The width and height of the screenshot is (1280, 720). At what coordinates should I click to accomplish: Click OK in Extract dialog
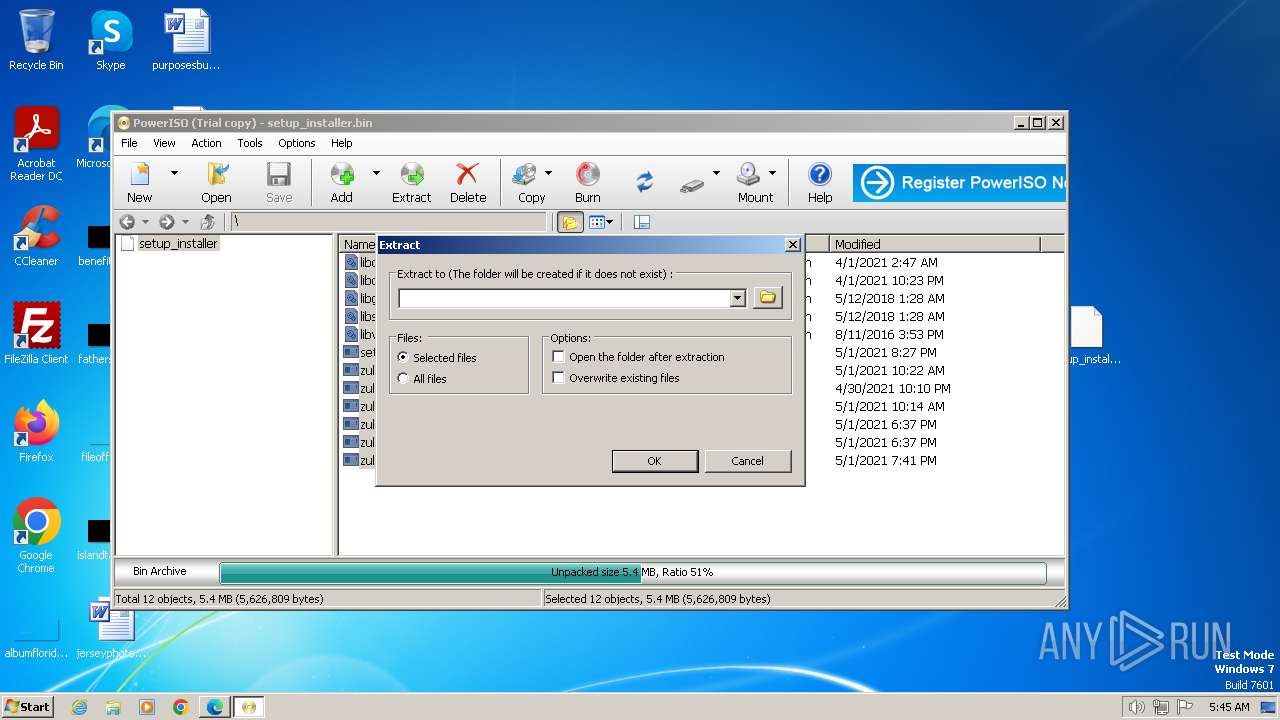(654, 461)
